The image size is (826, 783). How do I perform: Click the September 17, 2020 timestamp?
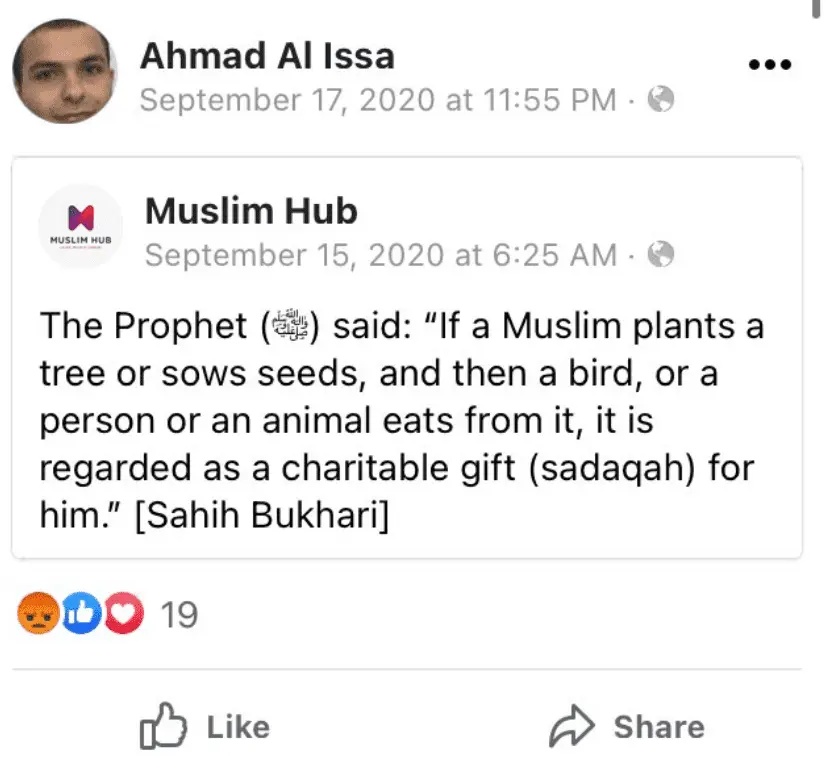[378, 100]
